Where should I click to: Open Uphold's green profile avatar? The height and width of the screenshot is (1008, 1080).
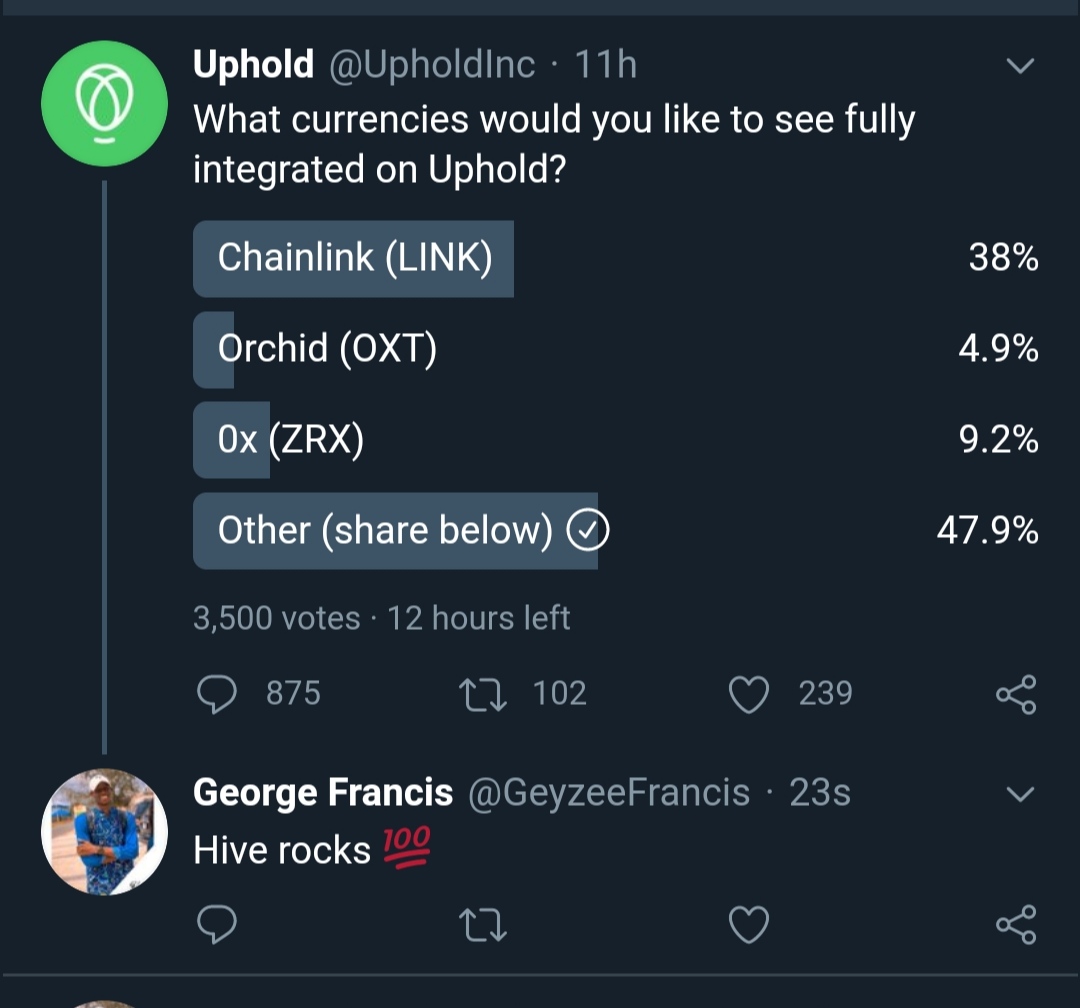[x=104, y=103]
